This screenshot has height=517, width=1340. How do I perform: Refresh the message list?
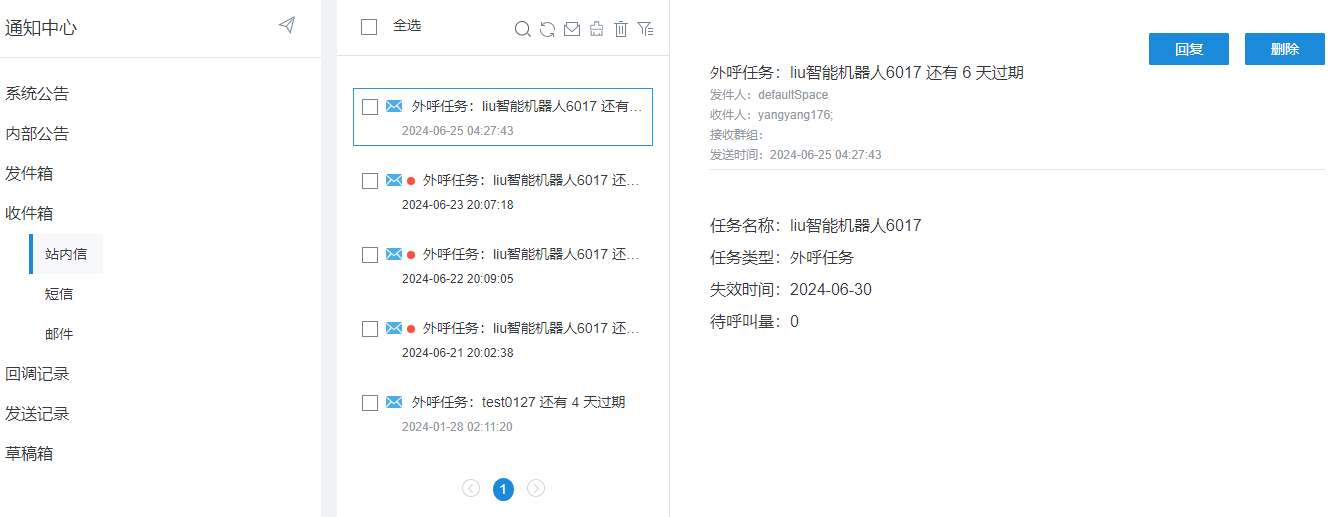pos(547,29)
